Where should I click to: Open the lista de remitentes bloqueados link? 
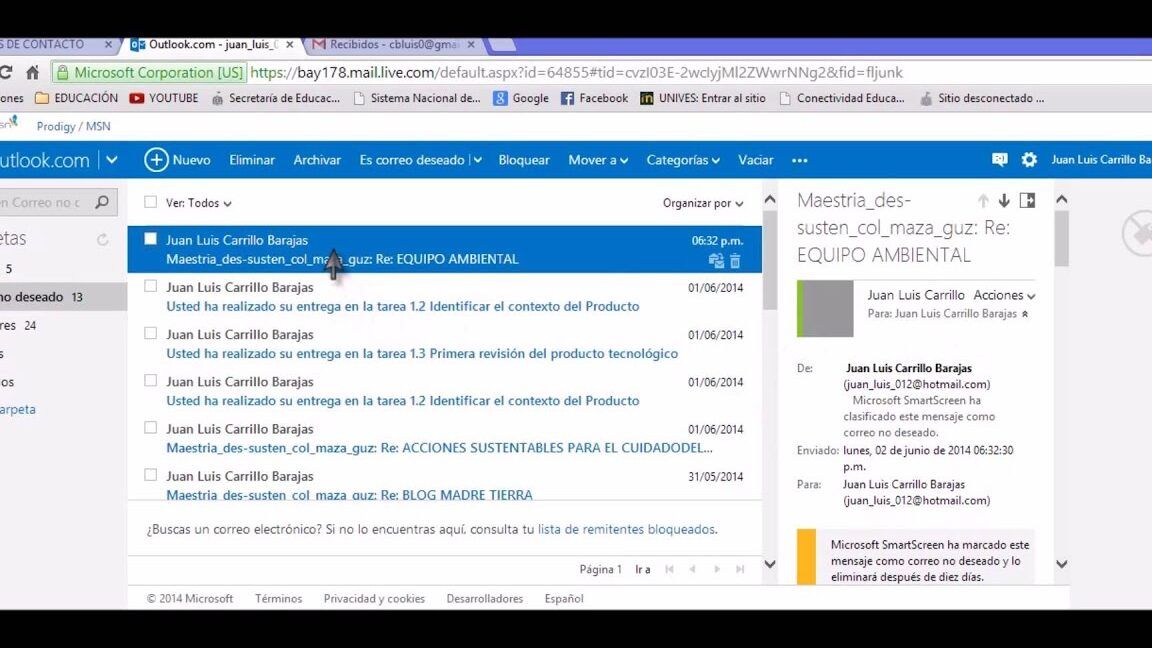tap(626, 529)
